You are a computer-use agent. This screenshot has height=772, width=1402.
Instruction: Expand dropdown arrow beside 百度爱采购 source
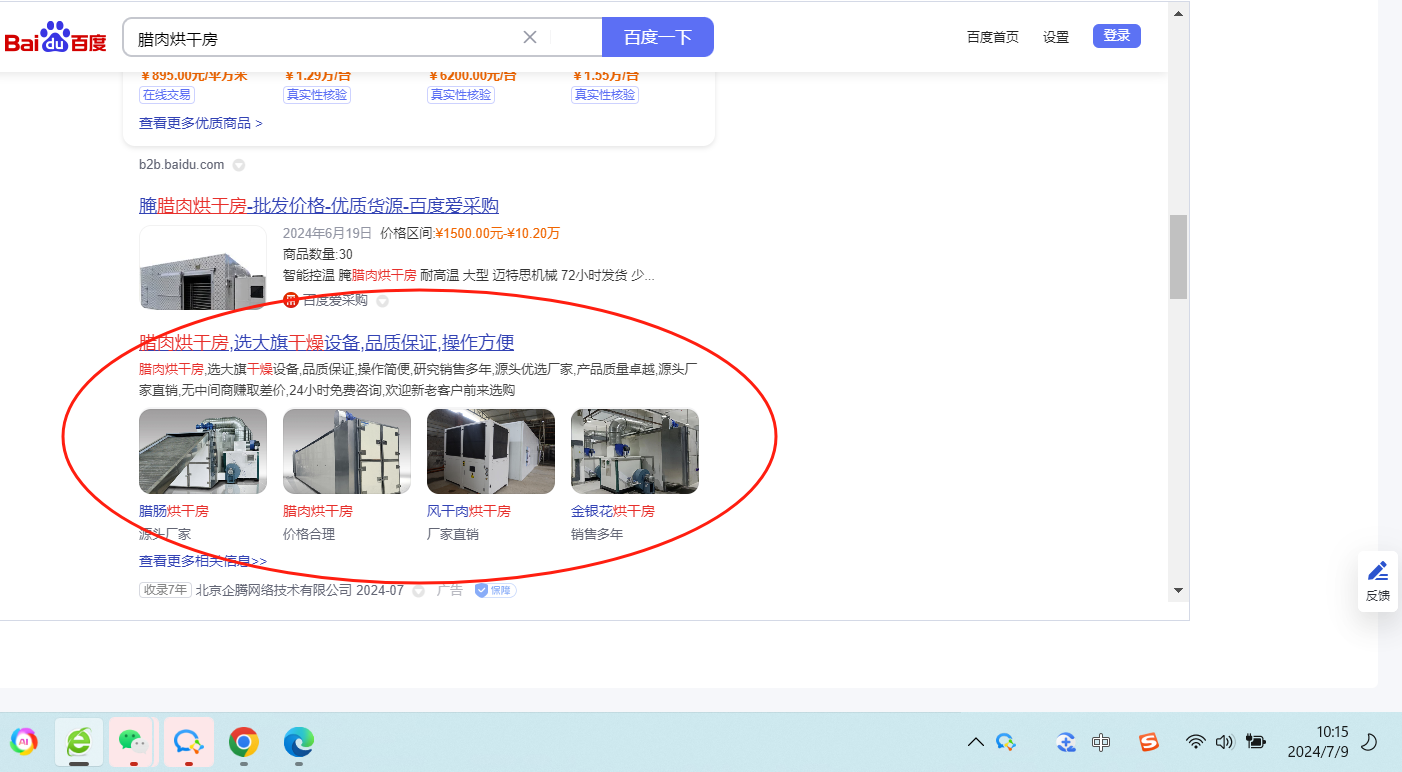coord(382,301)
